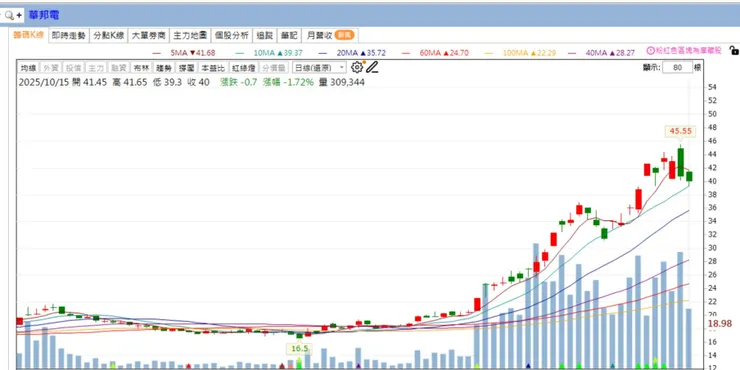The height and width of the screenshot is (370, 740).
Task: Click the 量 309,344 volume value
Action: click(342, 82)
